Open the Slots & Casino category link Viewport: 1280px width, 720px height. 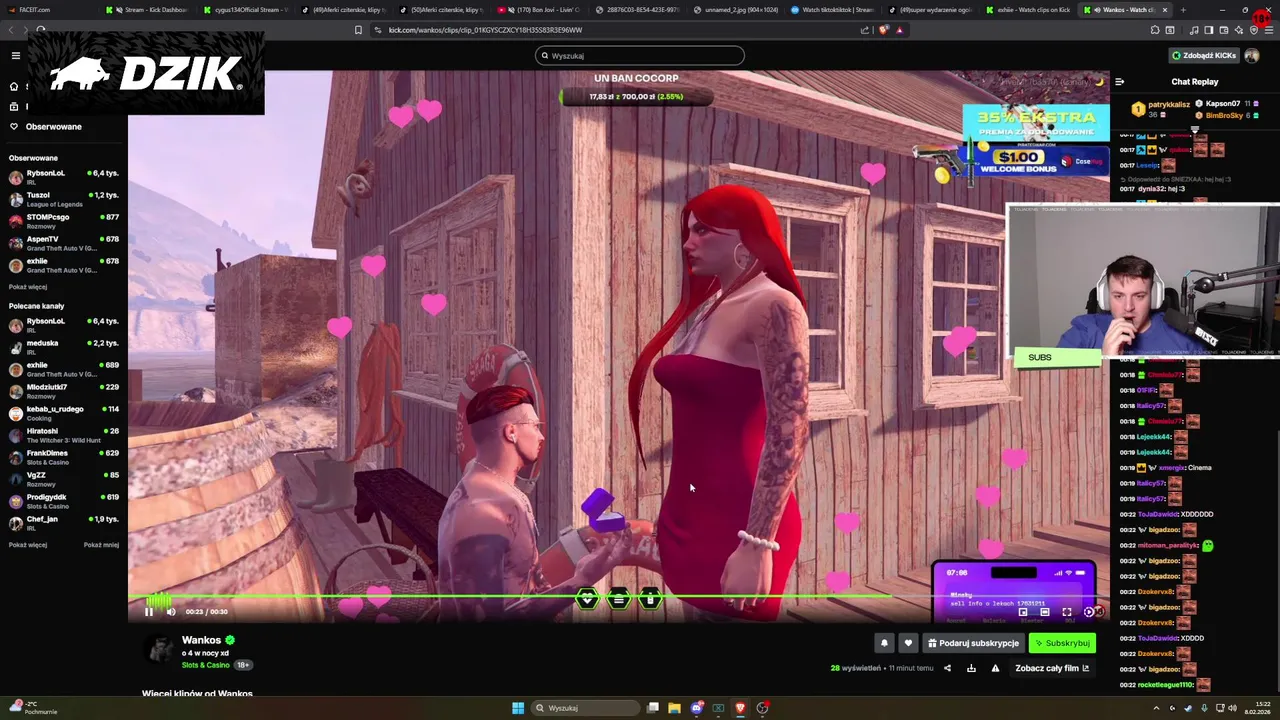point(206,665)
